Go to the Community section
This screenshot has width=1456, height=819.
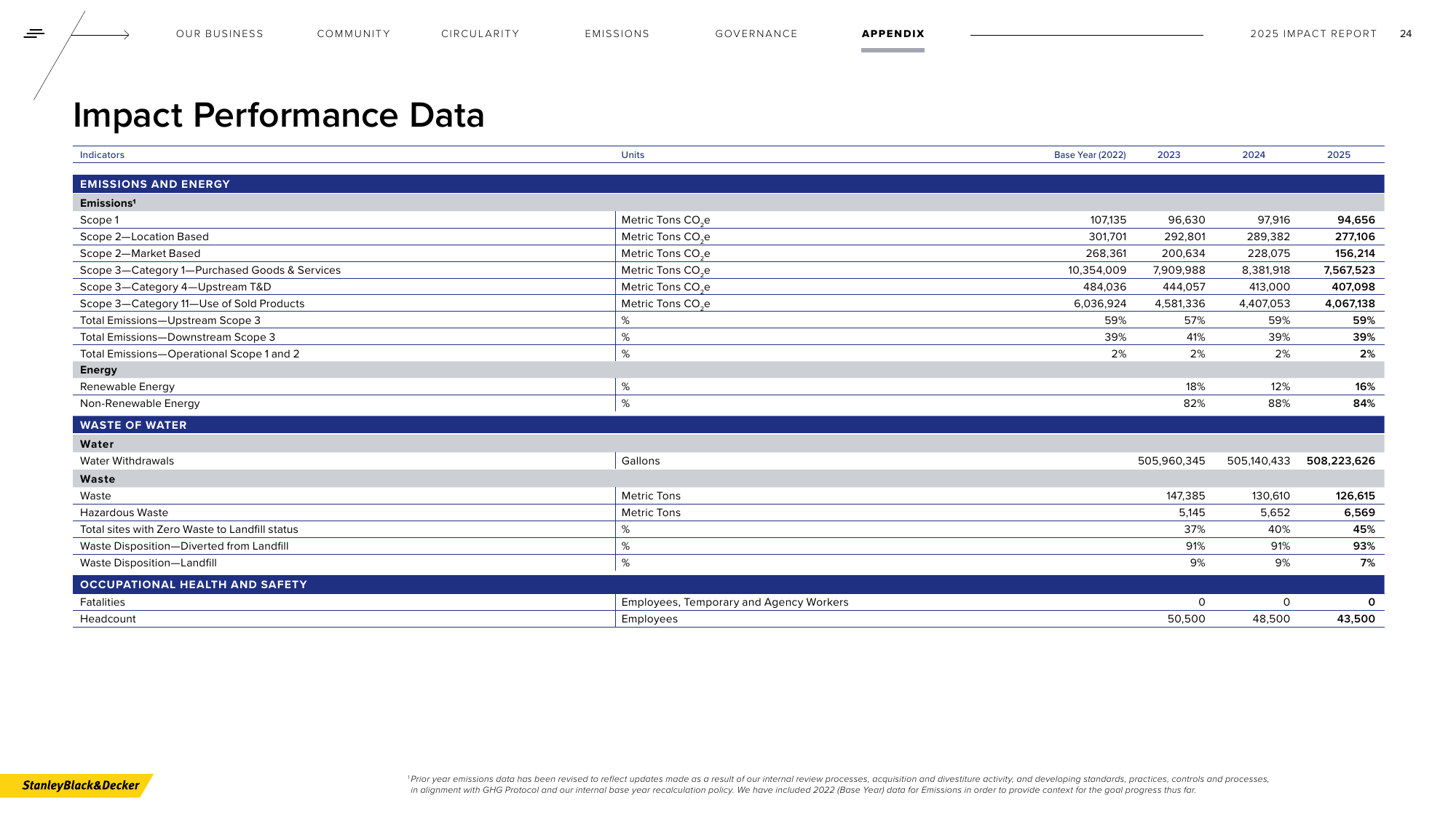[353, 34]
